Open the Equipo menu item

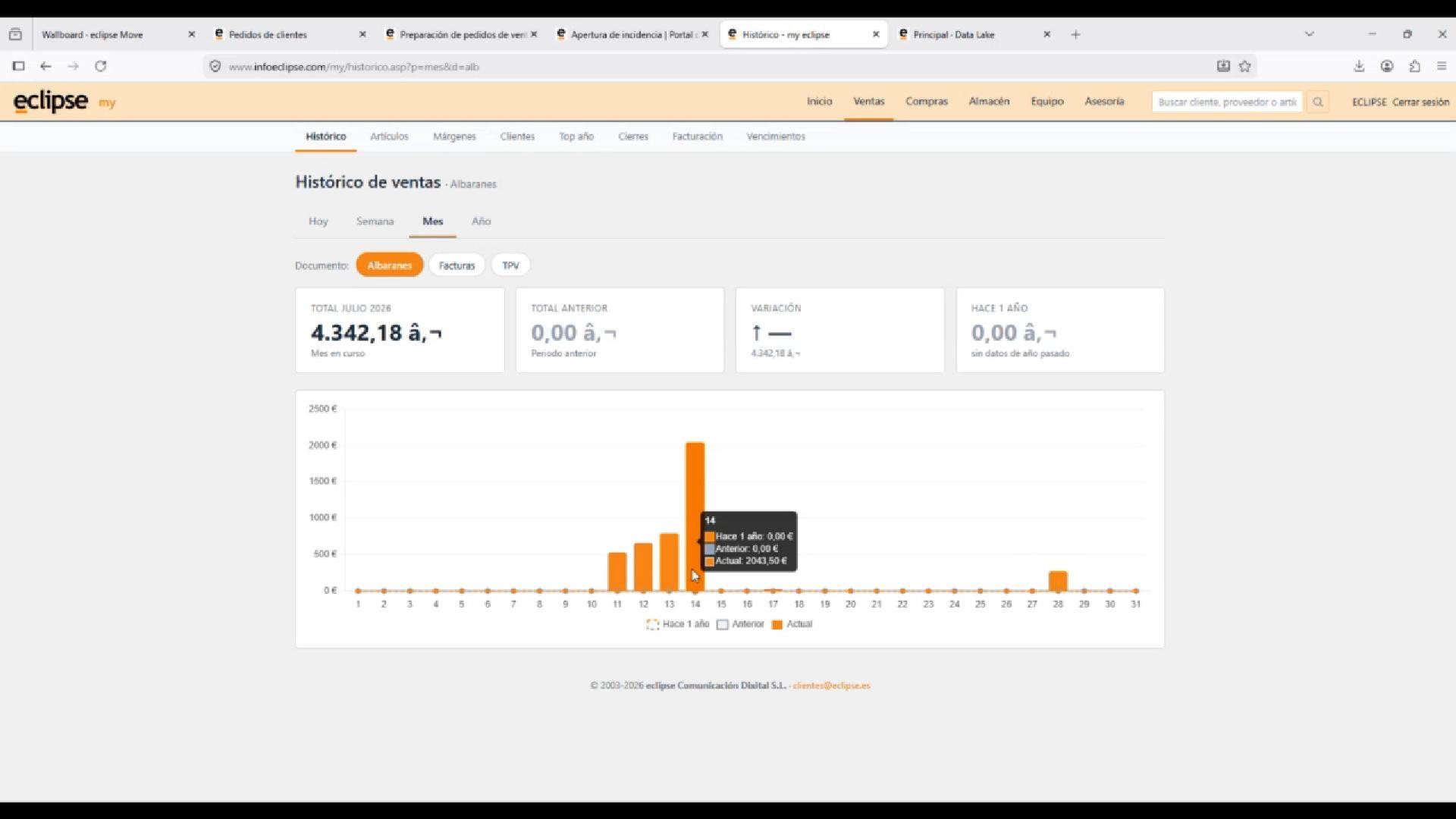tap(1047, 101)
